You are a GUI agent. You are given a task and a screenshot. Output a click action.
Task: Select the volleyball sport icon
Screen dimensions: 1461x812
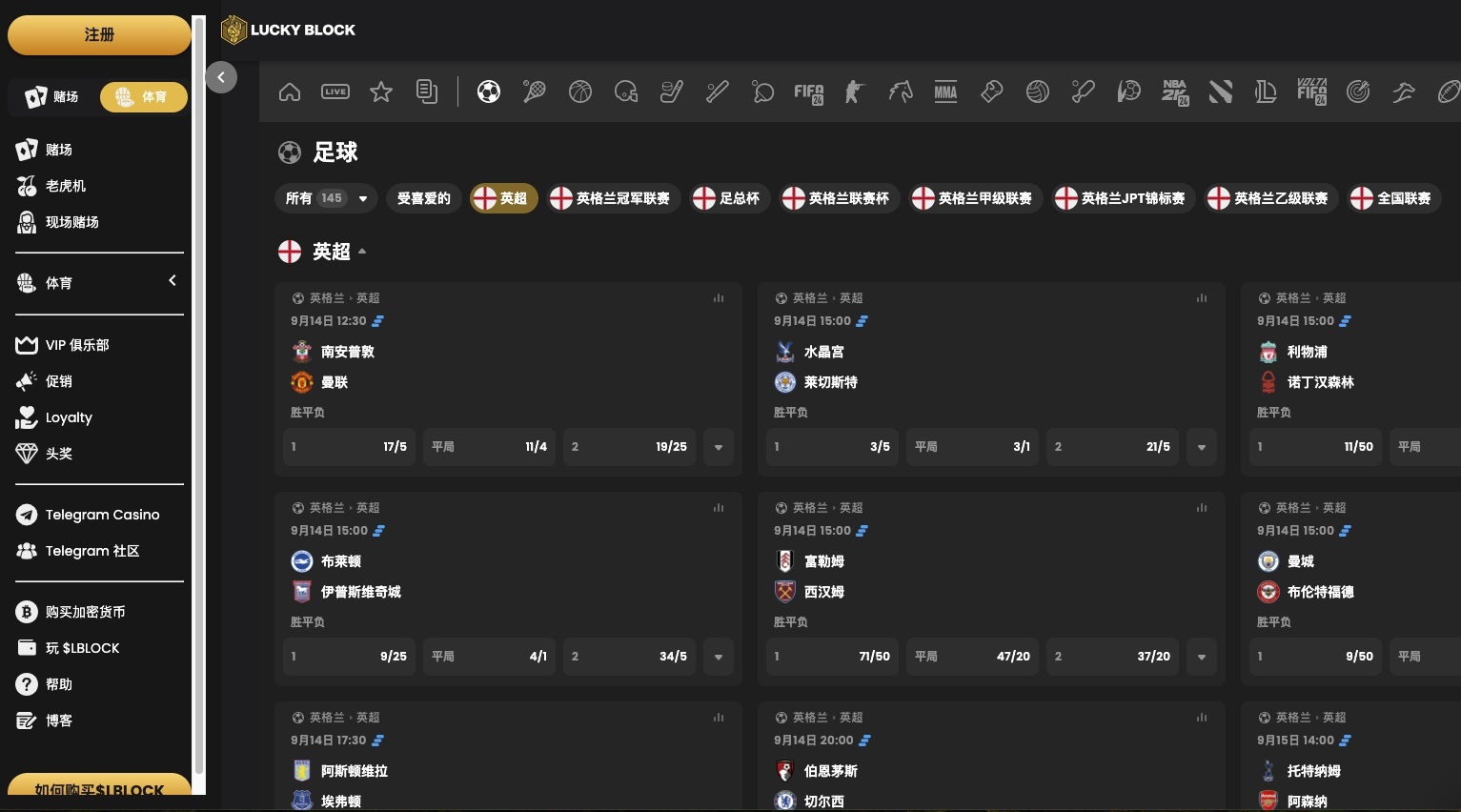(1038, 91)
